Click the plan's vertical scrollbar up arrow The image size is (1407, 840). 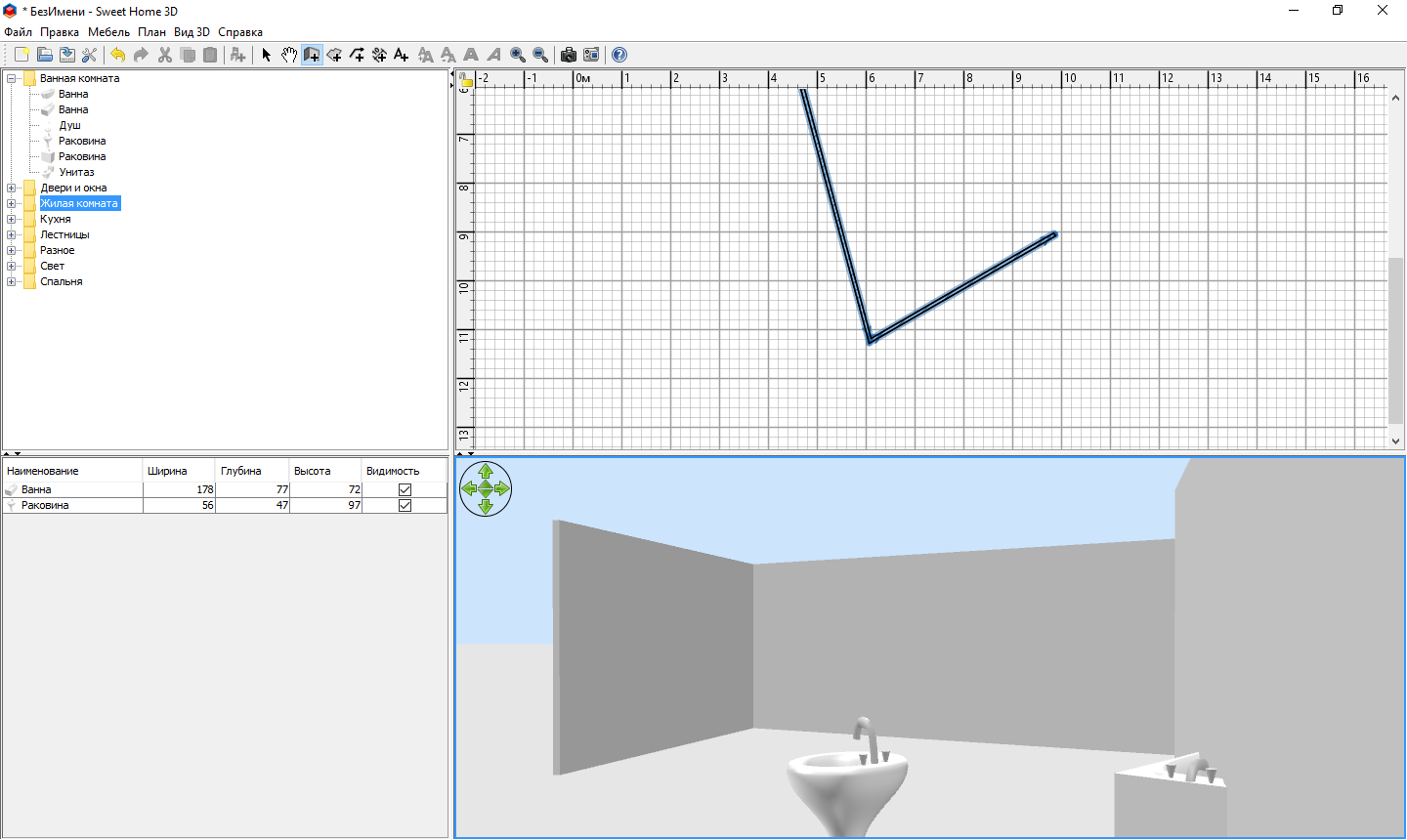(x=1396, y=96)
